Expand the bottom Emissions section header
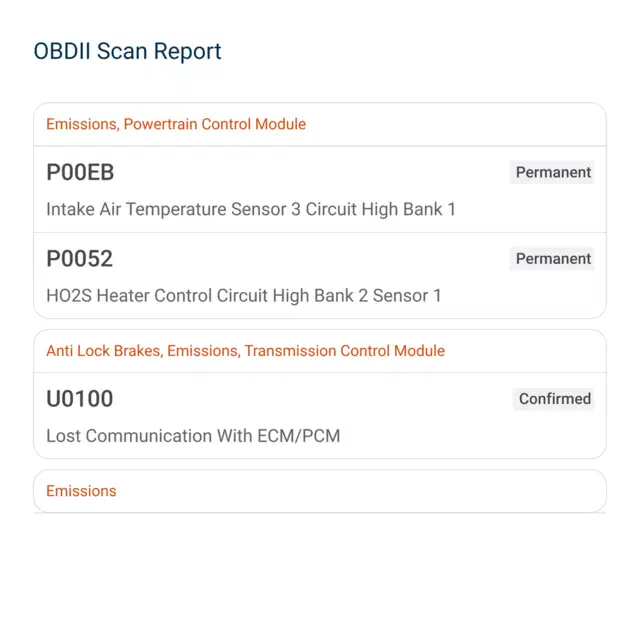 click(320, 491)
